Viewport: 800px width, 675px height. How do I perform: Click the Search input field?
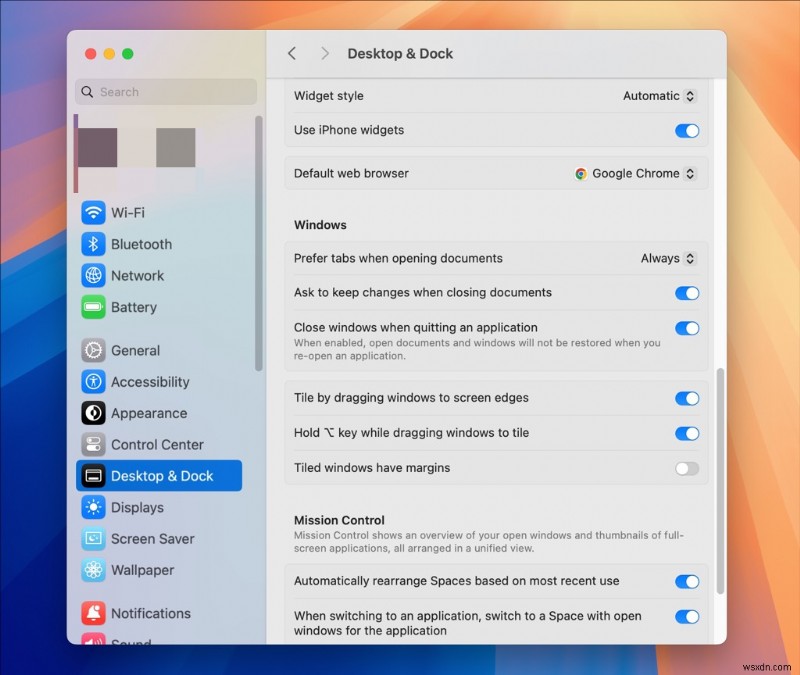click(x=166, y=92)
